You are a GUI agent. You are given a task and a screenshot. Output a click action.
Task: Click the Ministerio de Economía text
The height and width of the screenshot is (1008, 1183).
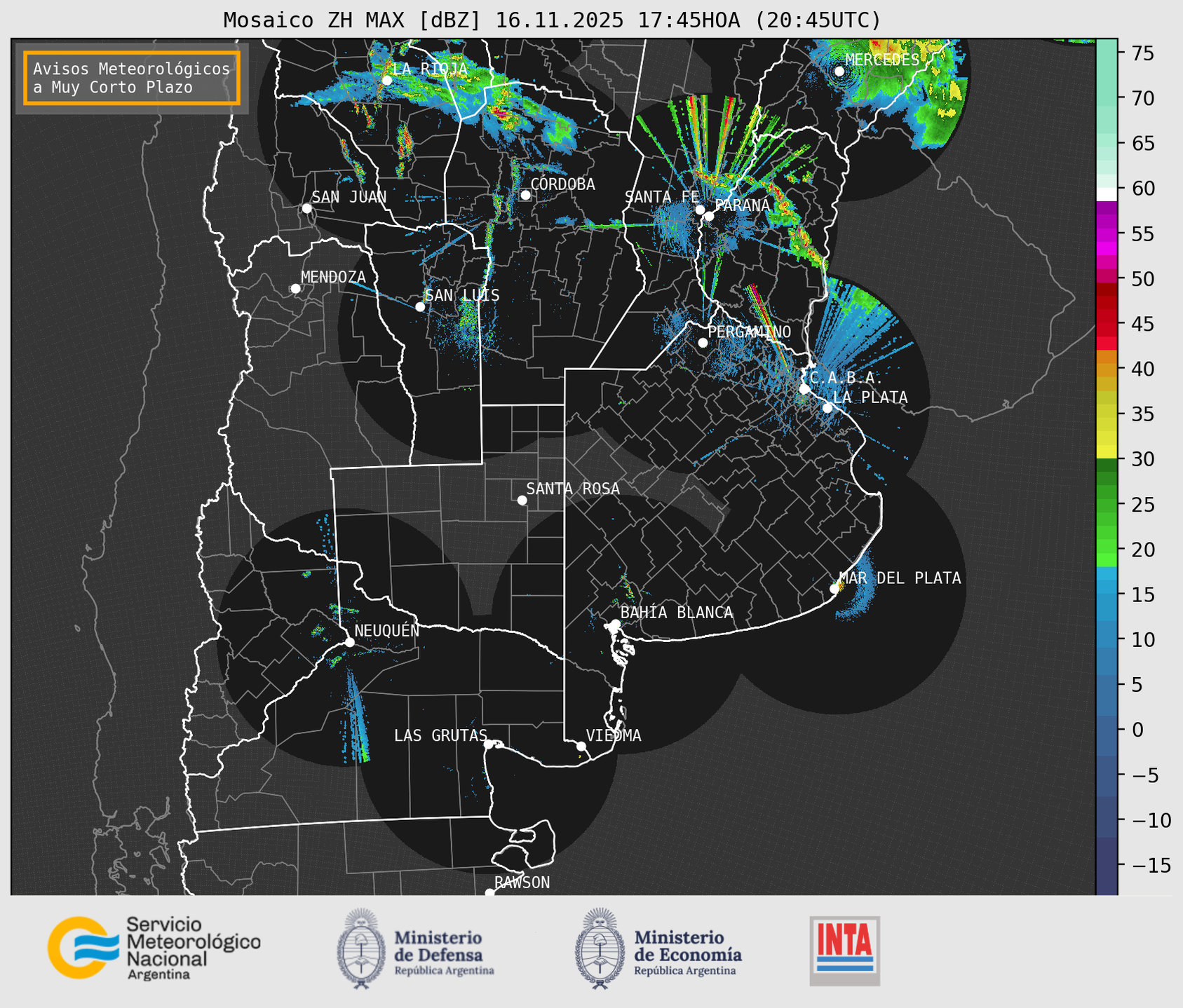[688, 952]
